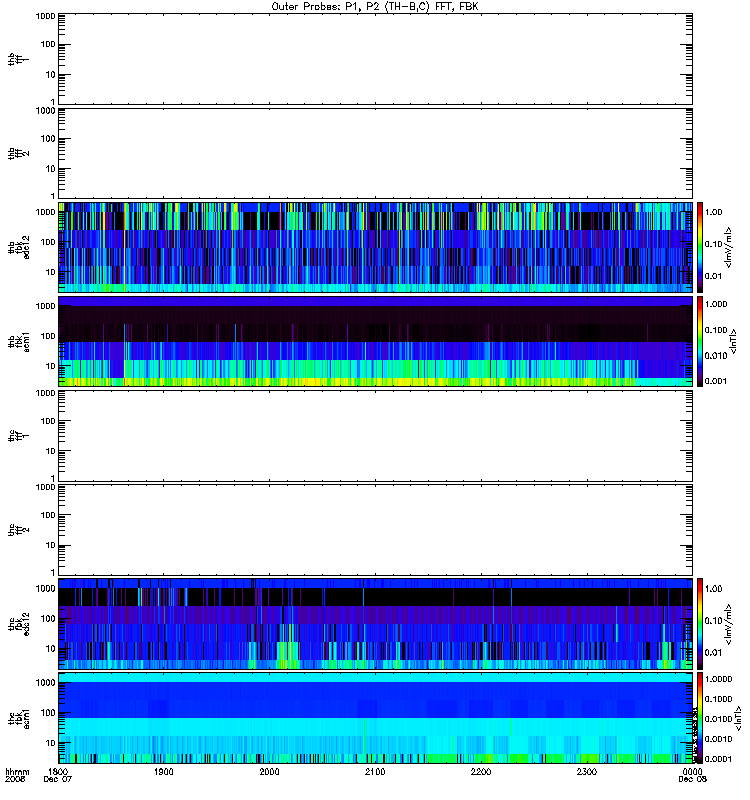The height and width of the screenshot is (800, 750).
Task: Click the '1900' time axis label
Action: click(164, 772)
